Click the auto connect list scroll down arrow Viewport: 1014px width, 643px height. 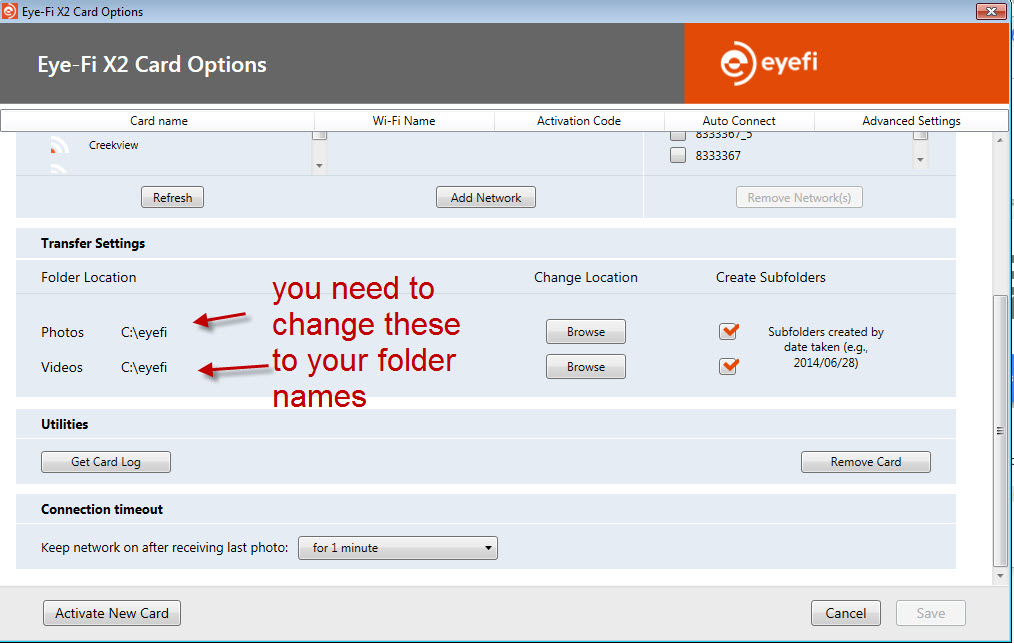pos(920,160)
